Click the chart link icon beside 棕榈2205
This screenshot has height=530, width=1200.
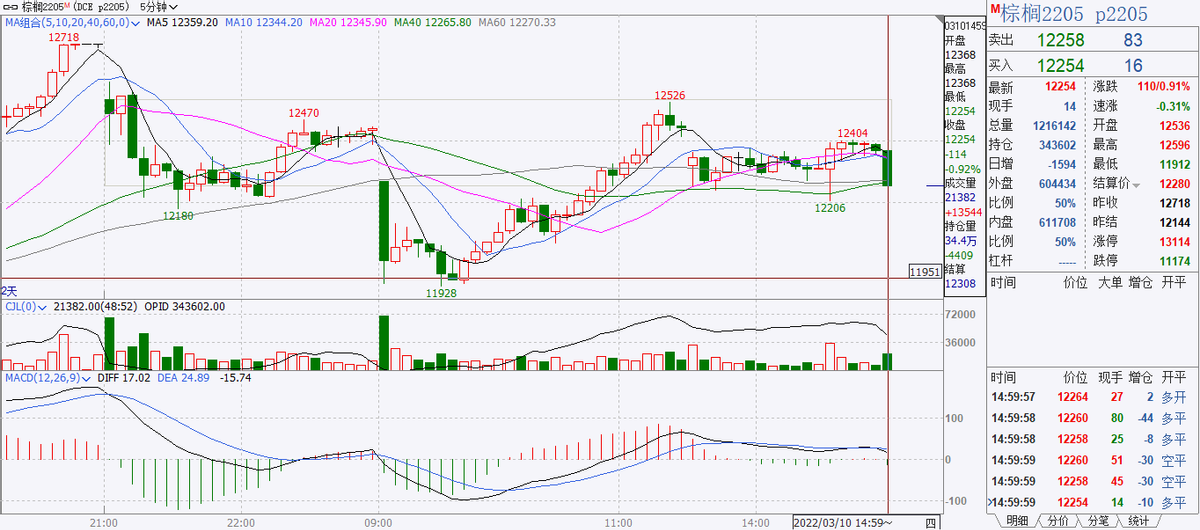point(8,6)
